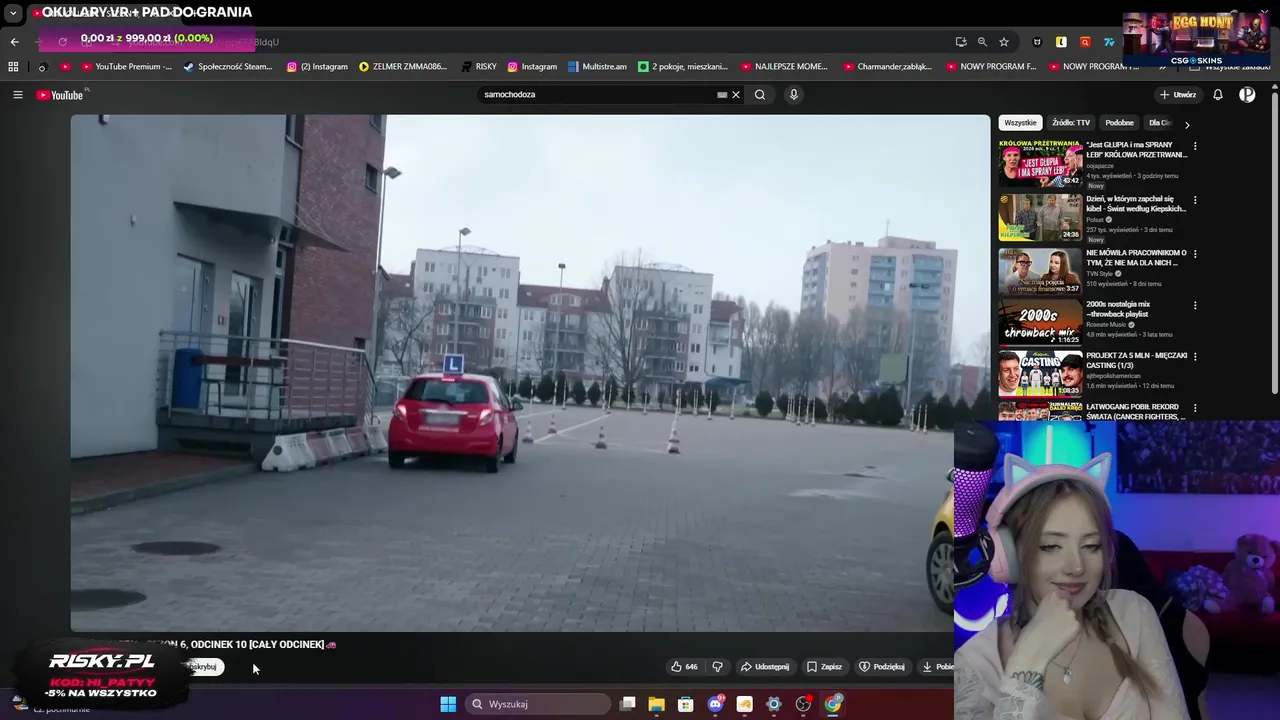
Task: Click the Podziękuj thanks button
Action: [882, 667]
